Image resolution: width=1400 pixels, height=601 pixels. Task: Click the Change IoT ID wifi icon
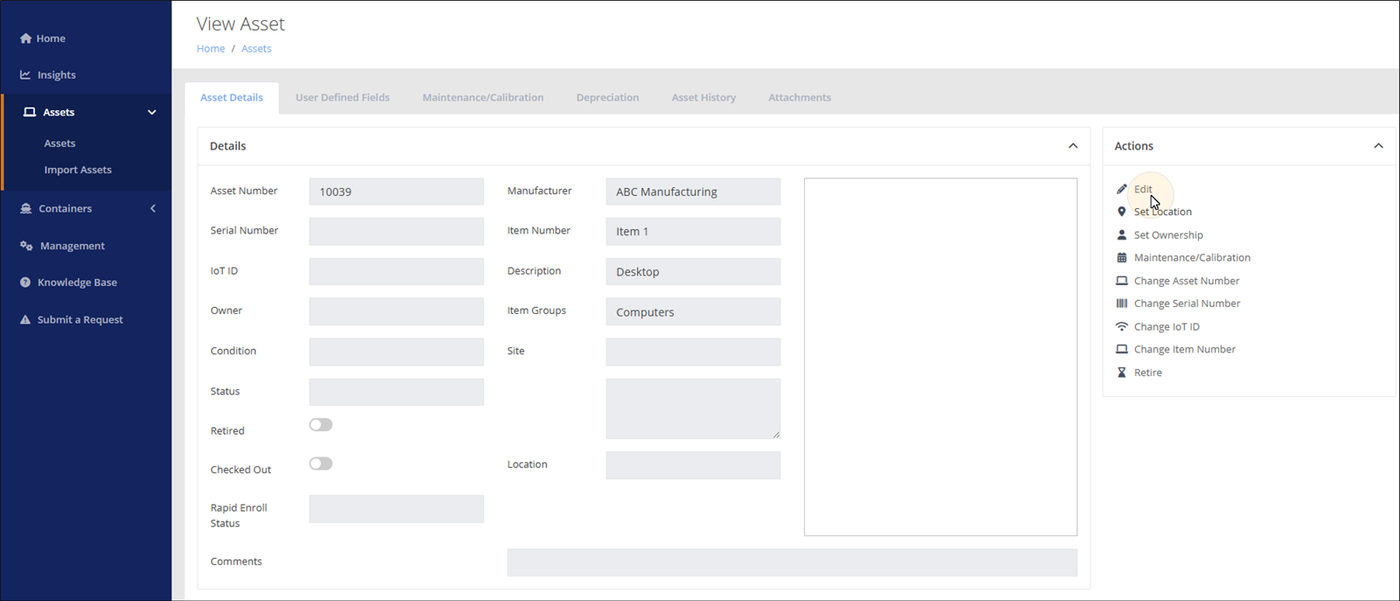[1122, 327]
